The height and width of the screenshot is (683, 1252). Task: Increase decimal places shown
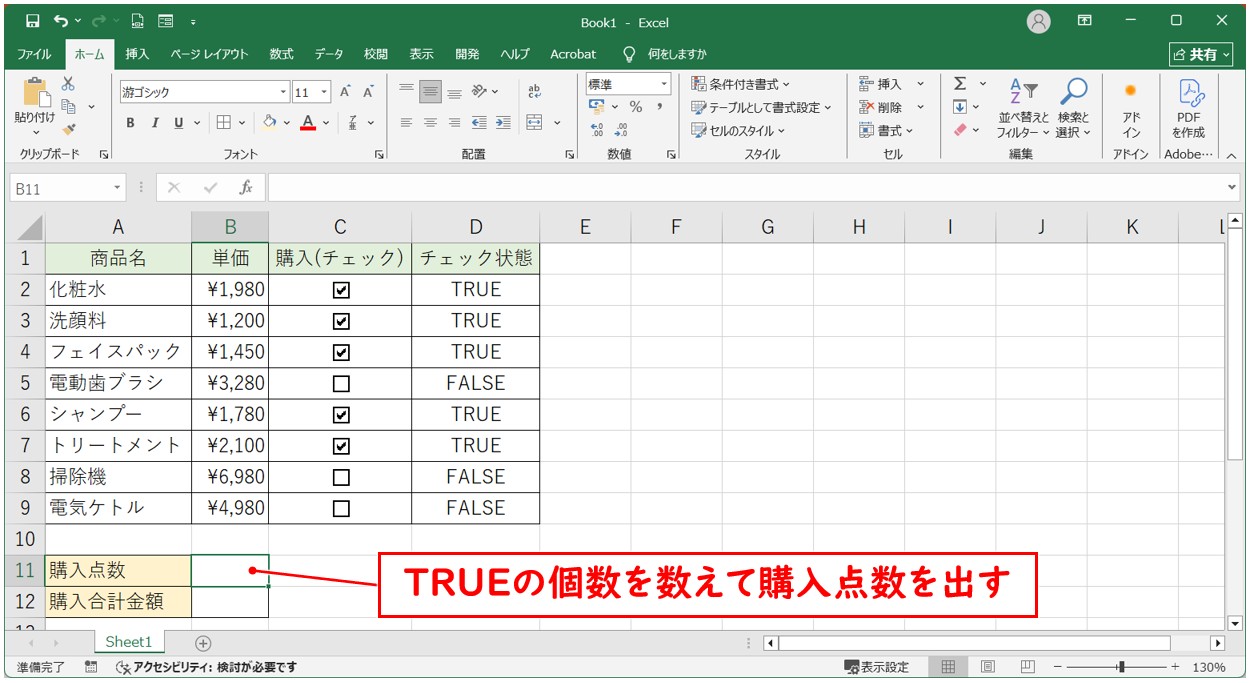pyautogui.click(x=597, y=130)
